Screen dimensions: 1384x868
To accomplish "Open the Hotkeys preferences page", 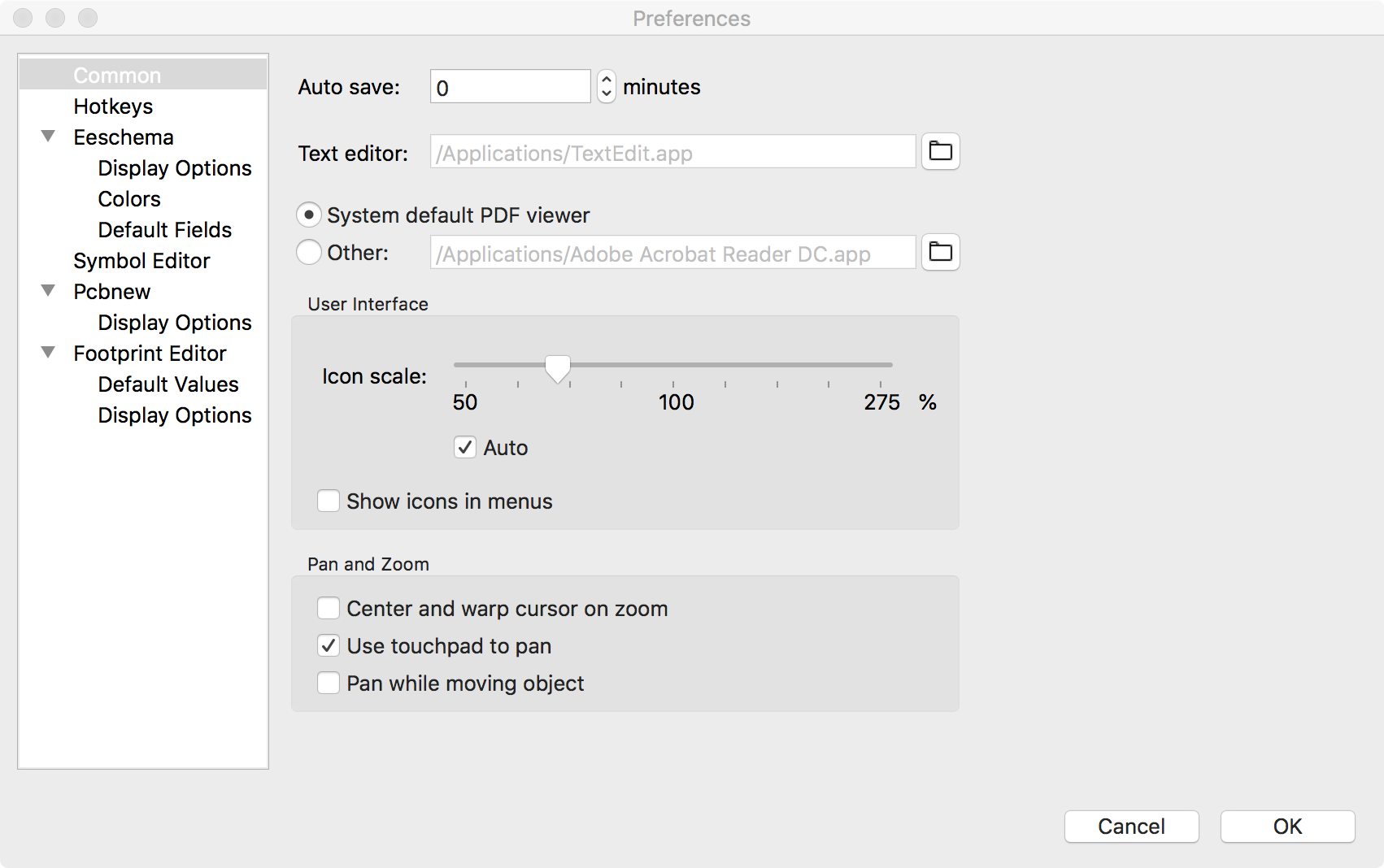I will 113,106.
